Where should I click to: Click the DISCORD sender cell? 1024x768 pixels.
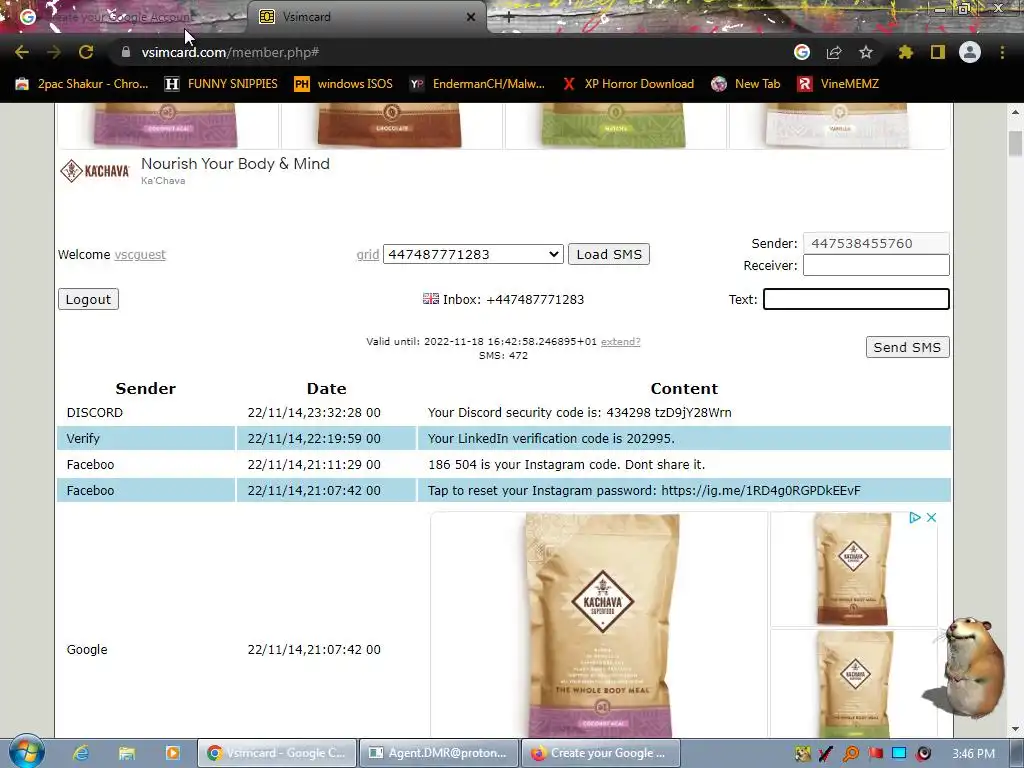coord(95,413)
